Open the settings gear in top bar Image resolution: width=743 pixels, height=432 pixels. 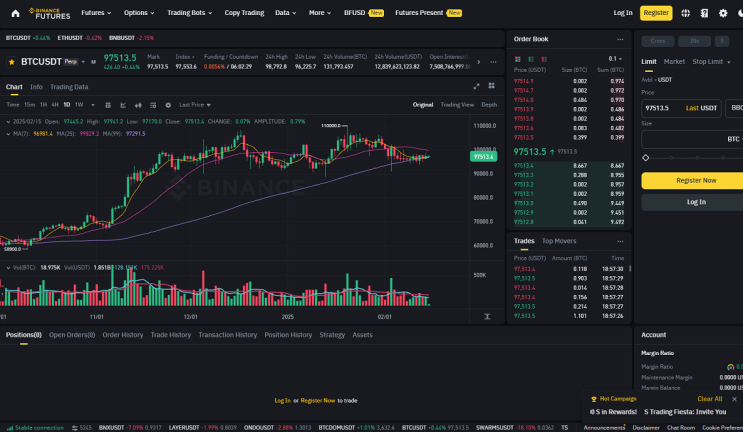[723, 13]
